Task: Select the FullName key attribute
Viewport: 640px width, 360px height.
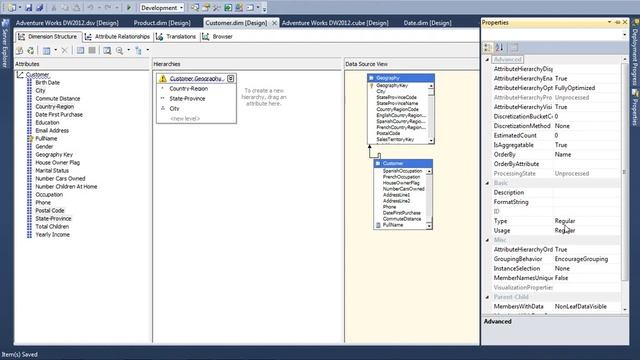Action: click(x=46, y=138)
